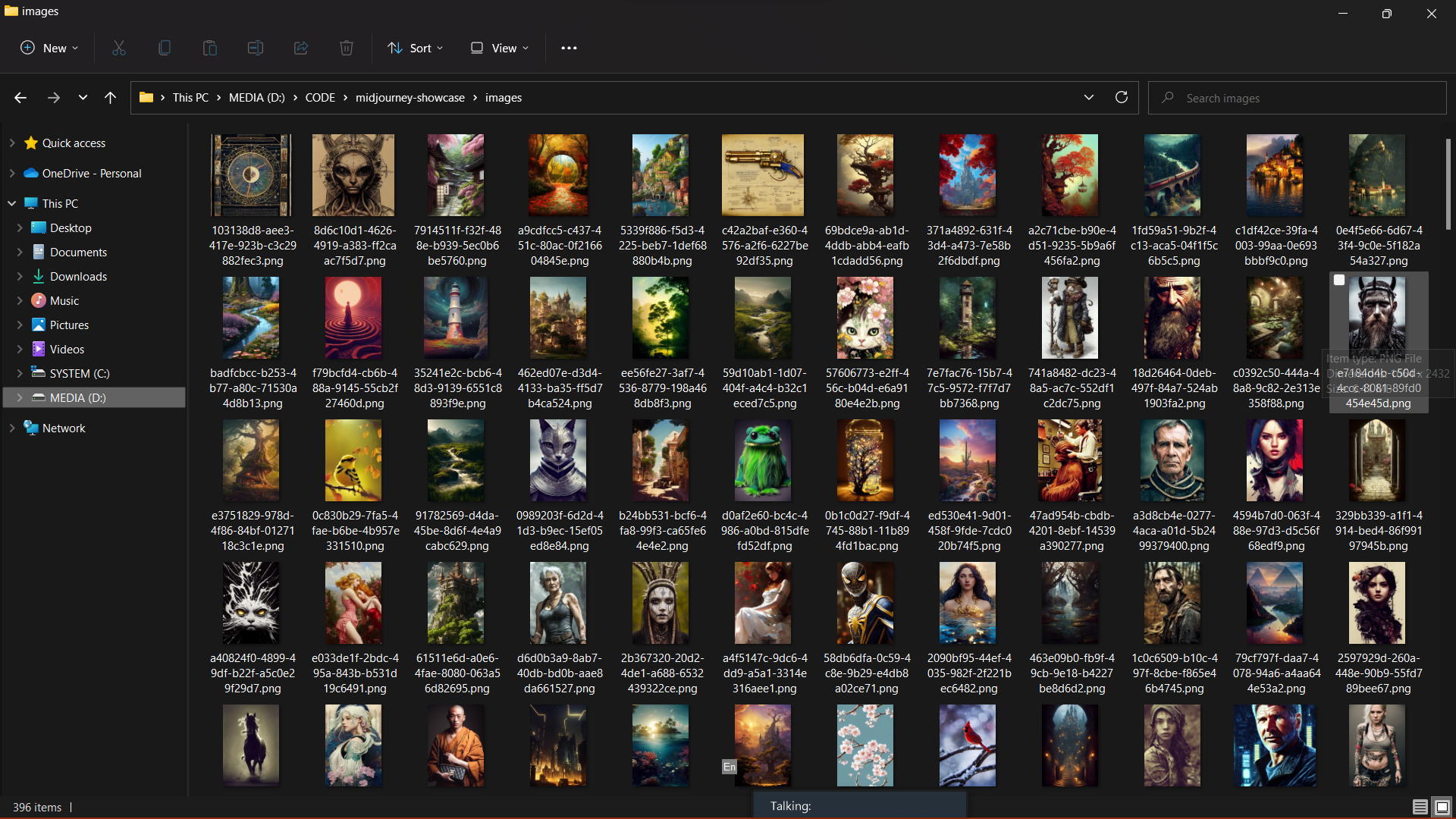
Task: Click the Paste icon
Action: pos(210,48)
